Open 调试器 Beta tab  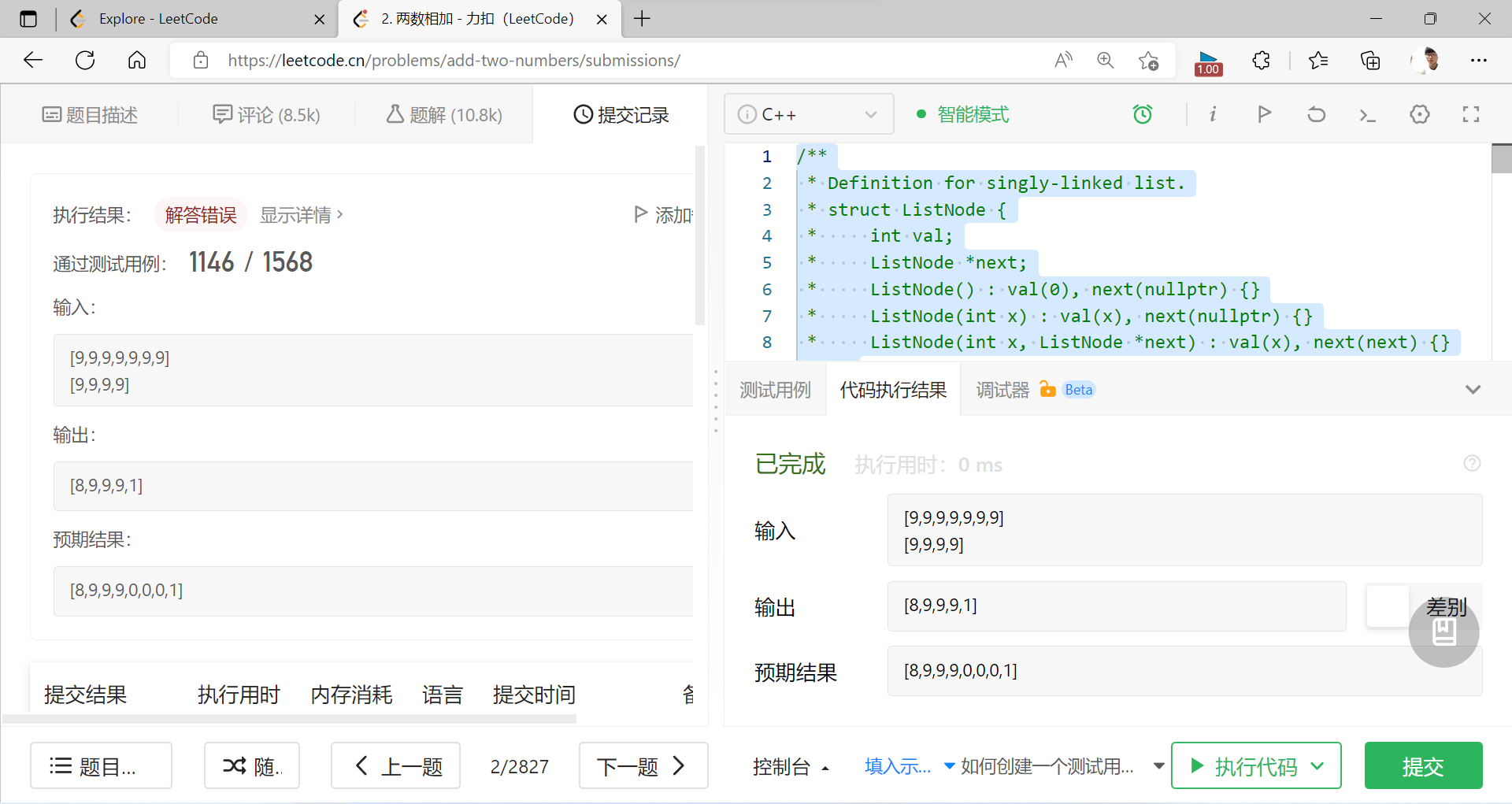1036,390
